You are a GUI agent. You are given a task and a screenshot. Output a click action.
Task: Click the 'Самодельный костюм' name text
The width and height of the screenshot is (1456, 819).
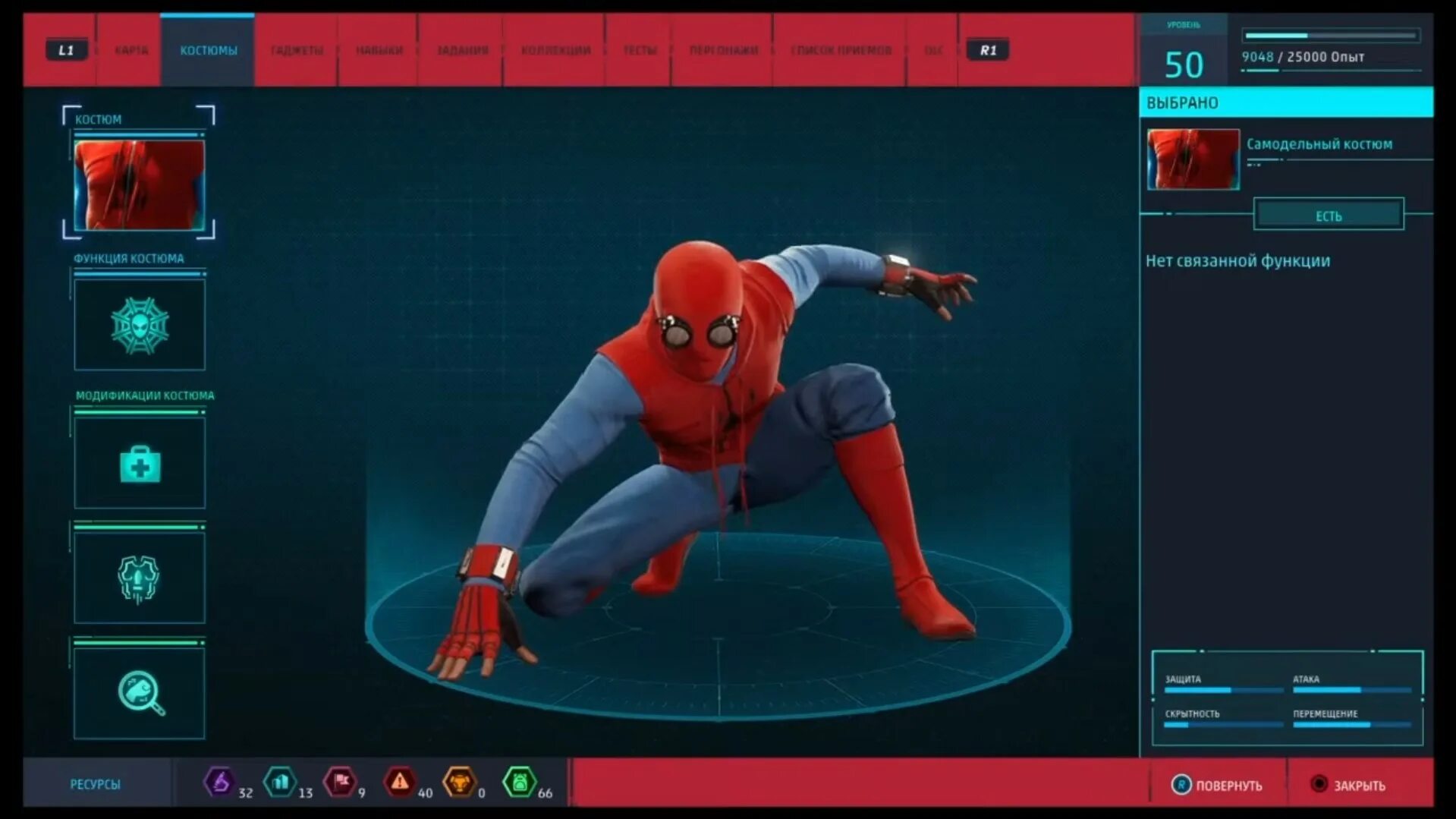coord(1319,144)
